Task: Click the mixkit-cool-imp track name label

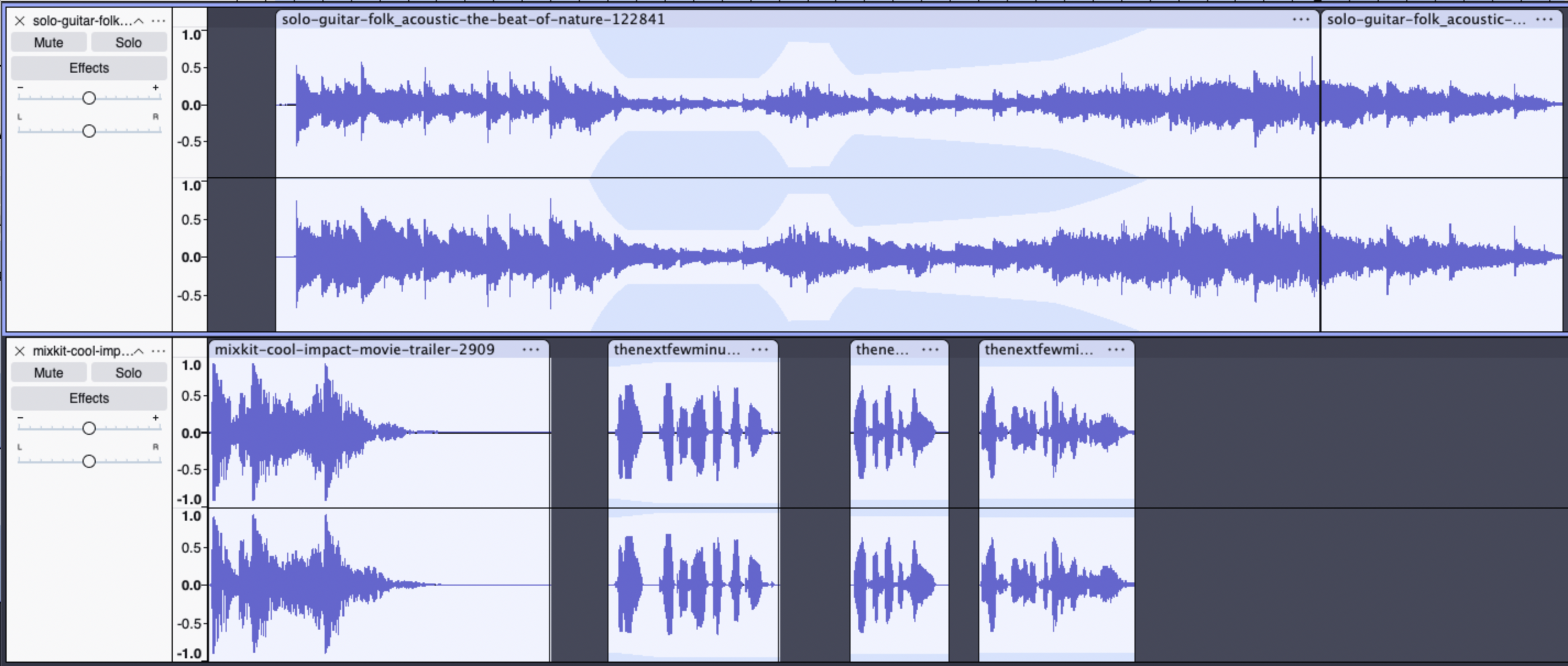Action: [x=81, y=351]
